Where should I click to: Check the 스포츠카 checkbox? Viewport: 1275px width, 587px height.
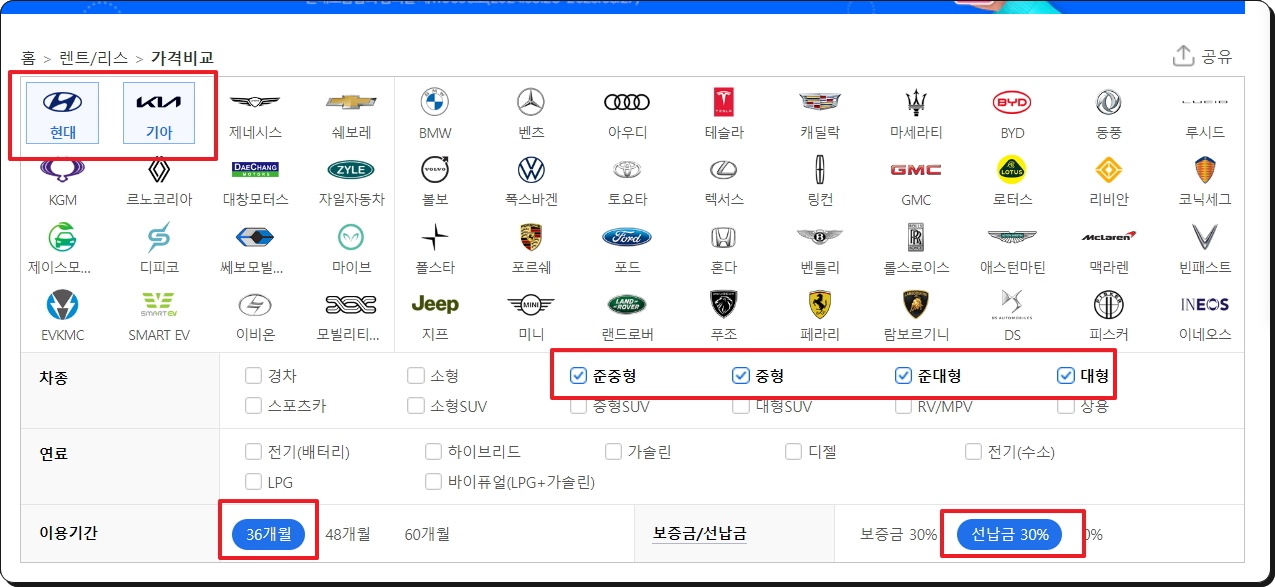coord(253,406)
